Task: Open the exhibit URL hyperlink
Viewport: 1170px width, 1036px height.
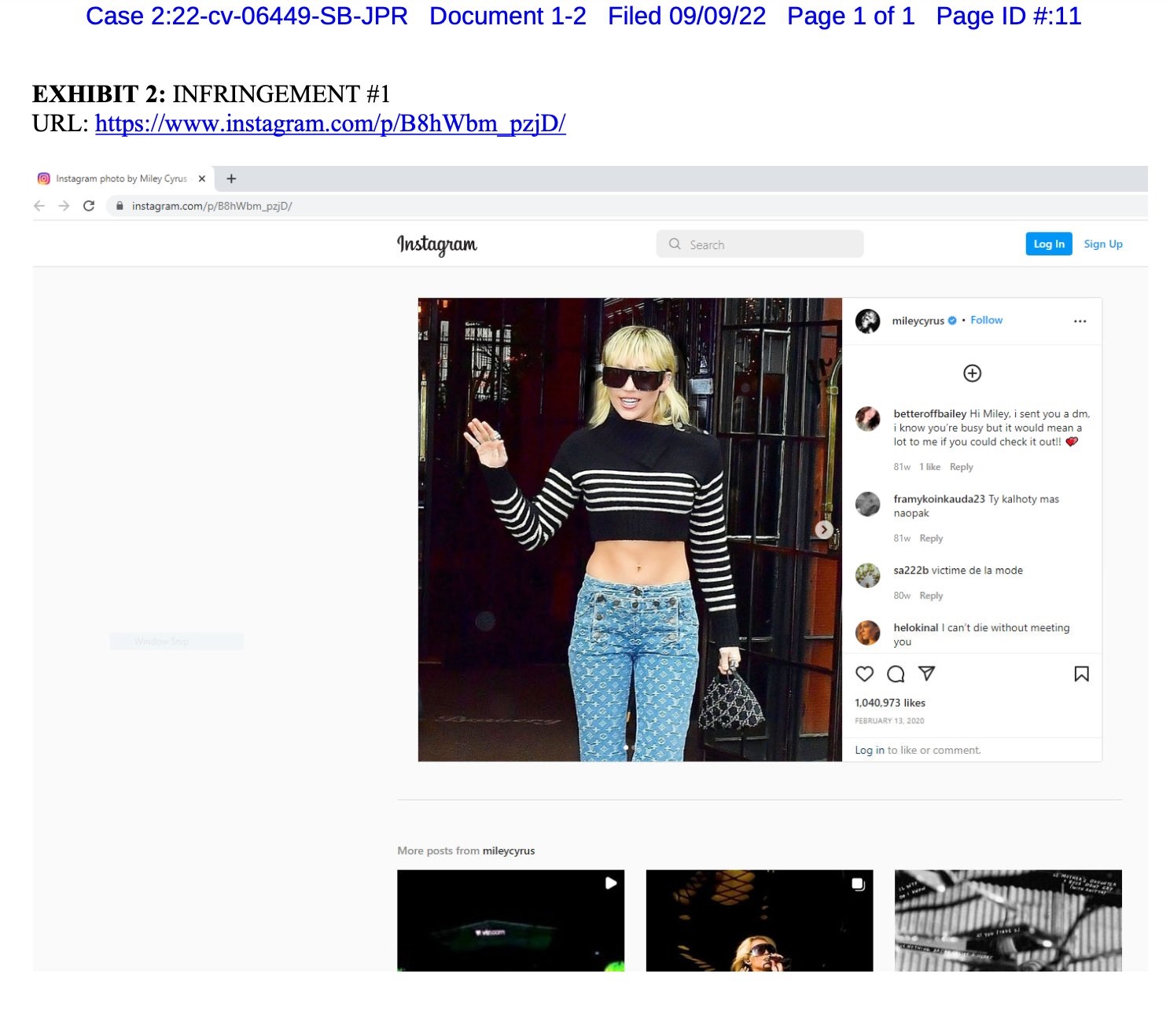Action: pyautogui.click(x=330, y=124)
